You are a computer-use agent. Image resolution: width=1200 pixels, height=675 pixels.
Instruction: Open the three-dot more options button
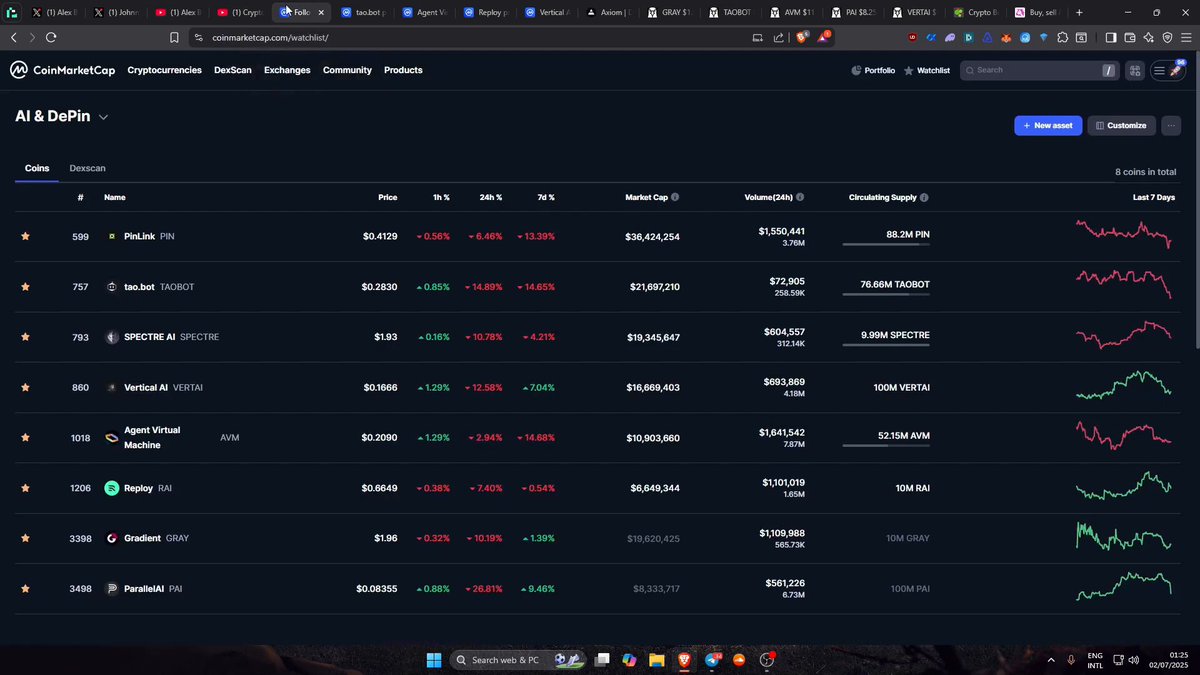point(1171,125)
